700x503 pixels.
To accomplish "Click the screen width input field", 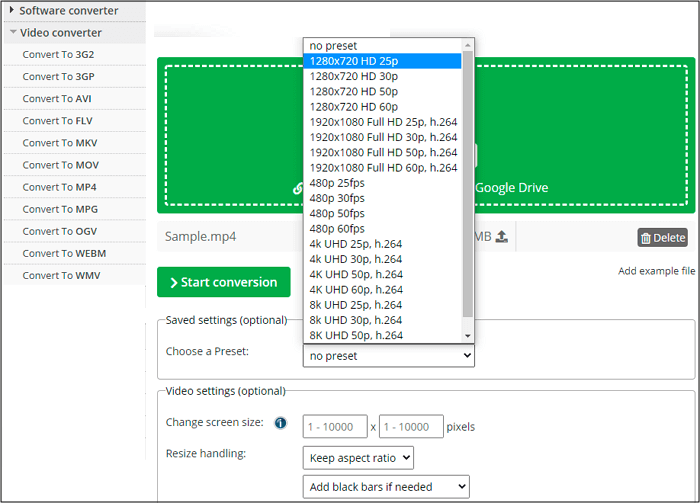I will click(x=335, y=427).
